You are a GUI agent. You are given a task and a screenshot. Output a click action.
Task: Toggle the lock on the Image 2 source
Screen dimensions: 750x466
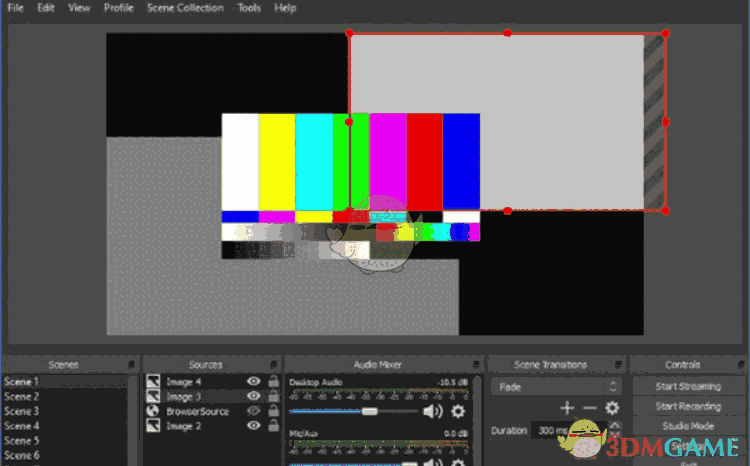tap(274, 425)
